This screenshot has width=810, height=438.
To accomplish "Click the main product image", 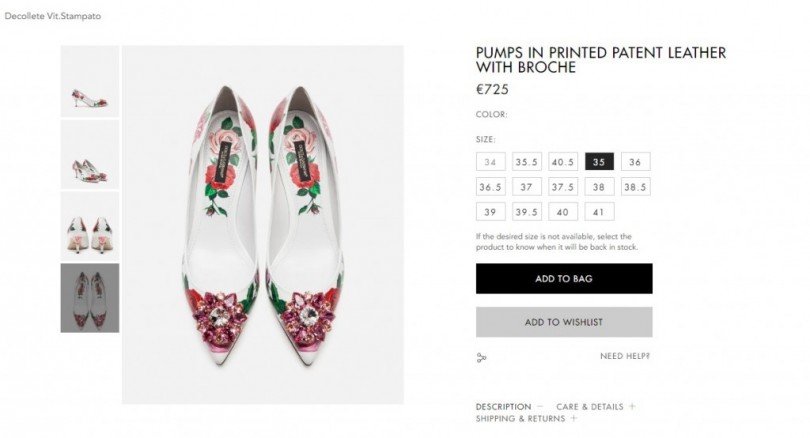I will [263, 224].
